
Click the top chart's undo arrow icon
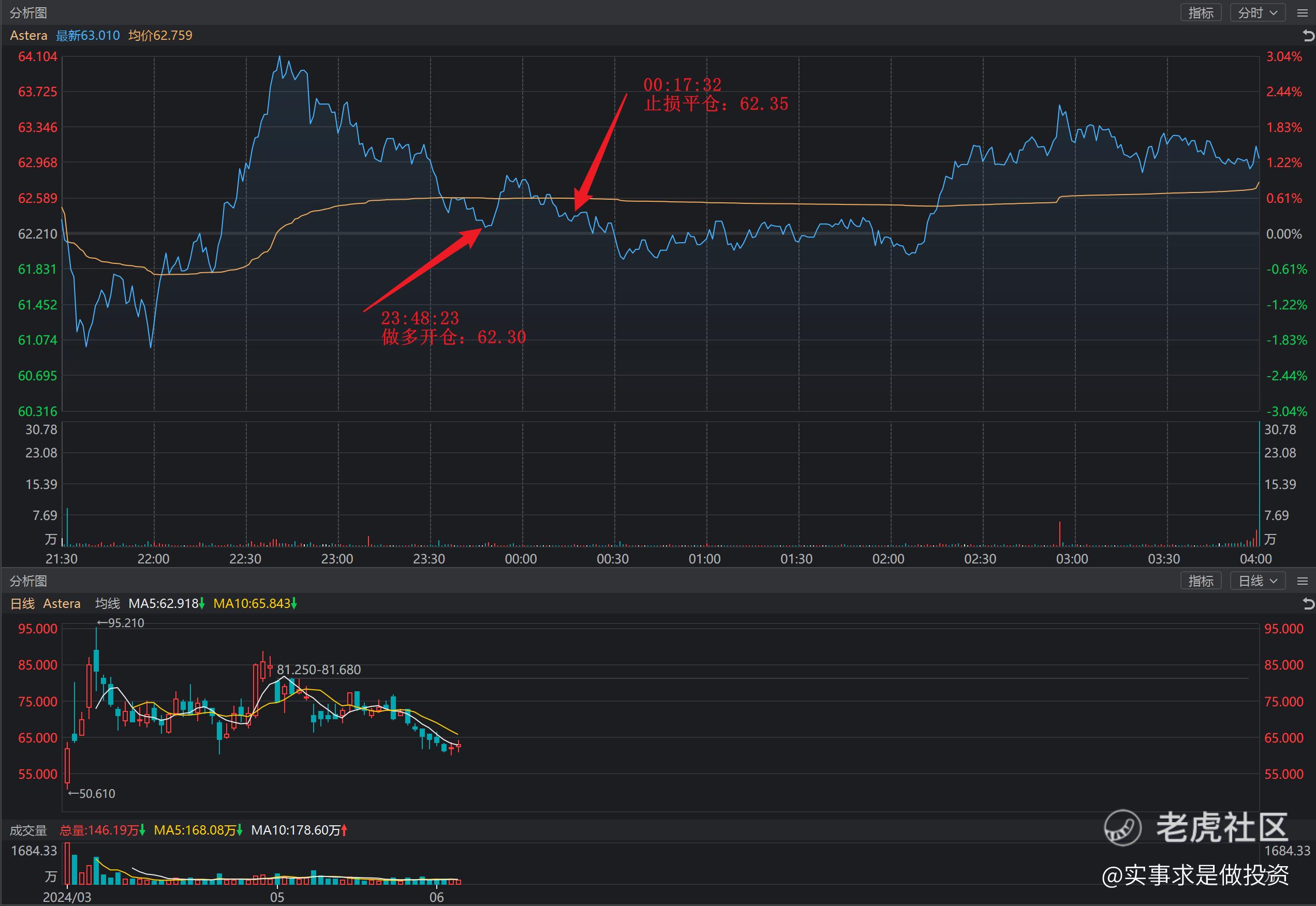pyautogui.click(x=1308, y=36)
